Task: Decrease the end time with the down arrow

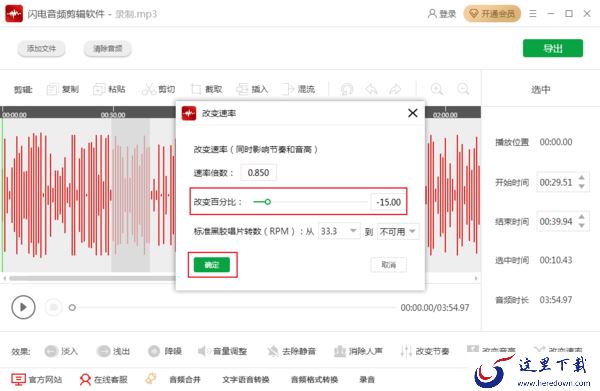Action: 582,226
